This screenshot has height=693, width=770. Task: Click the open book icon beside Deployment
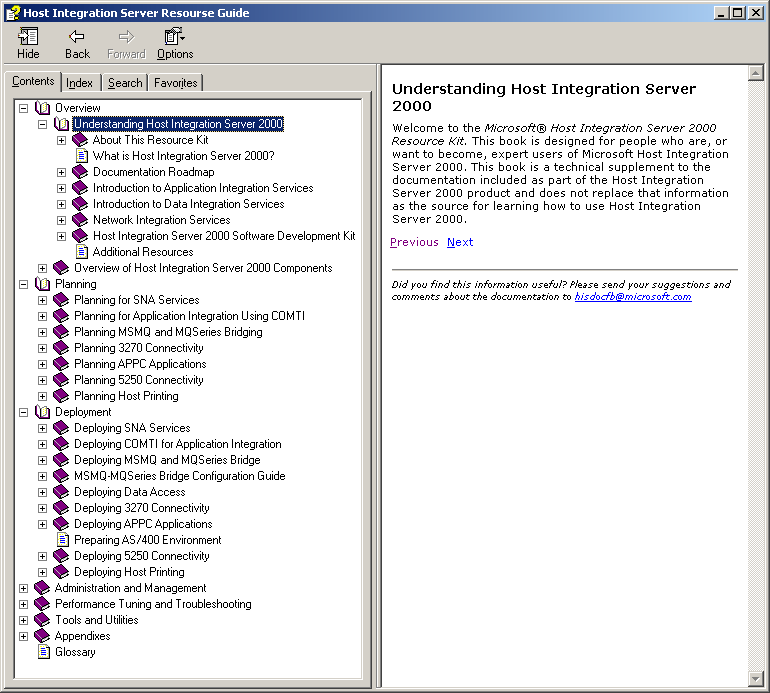43,412
